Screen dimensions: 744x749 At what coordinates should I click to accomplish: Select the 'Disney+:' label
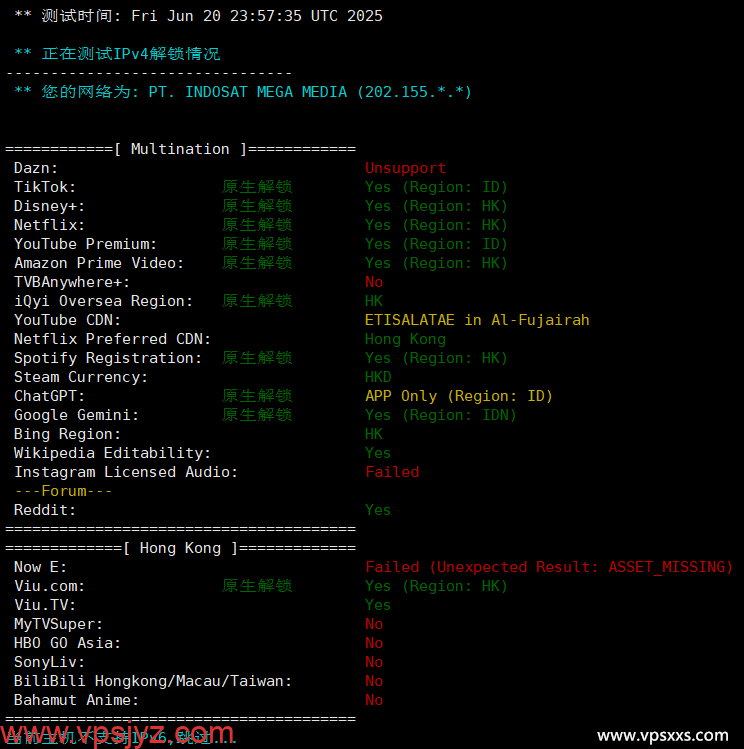pyautogui.click(x=49, y=206)
